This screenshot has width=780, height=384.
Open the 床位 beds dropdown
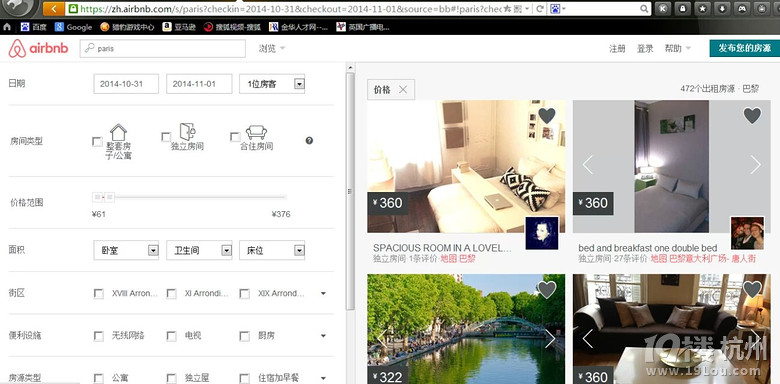point(272,250)
